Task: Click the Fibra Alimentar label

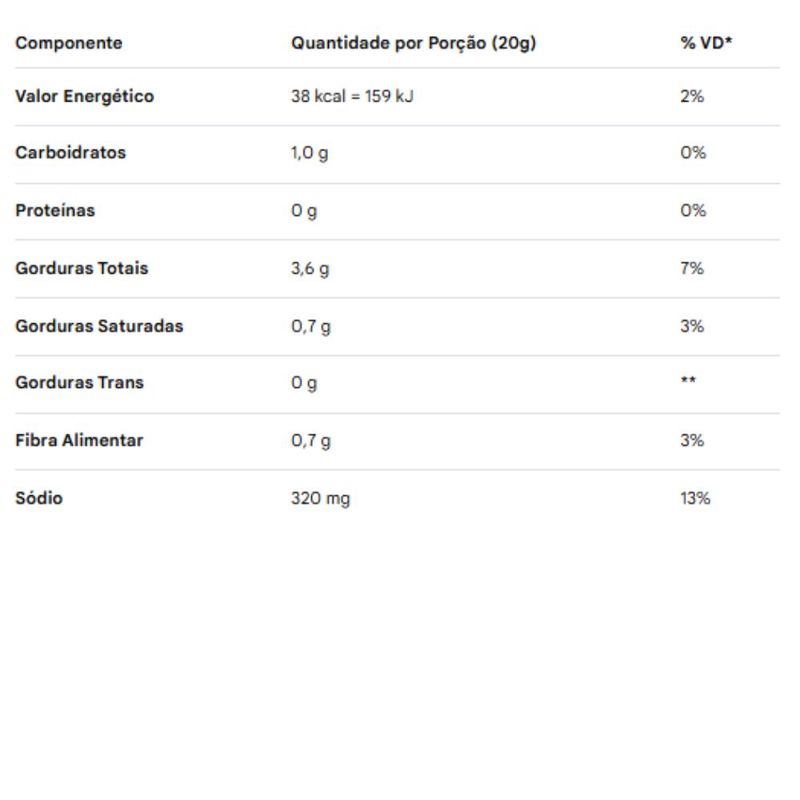Action: (x=79, y=440)
